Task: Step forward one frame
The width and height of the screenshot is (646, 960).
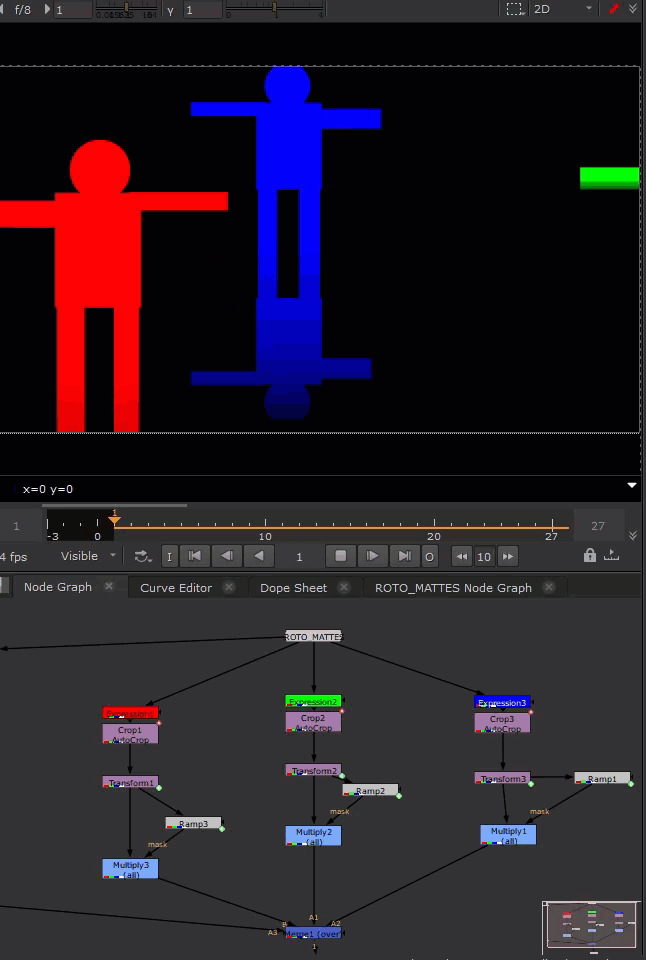Action: click(372, 556)
